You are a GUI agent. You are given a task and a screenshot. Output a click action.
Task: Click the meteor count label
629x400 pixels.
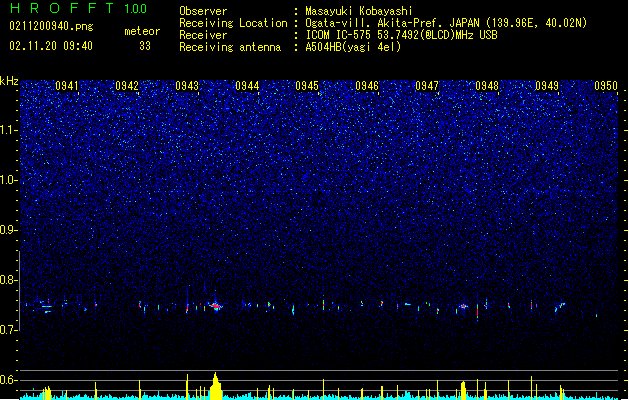coord(142,31)
